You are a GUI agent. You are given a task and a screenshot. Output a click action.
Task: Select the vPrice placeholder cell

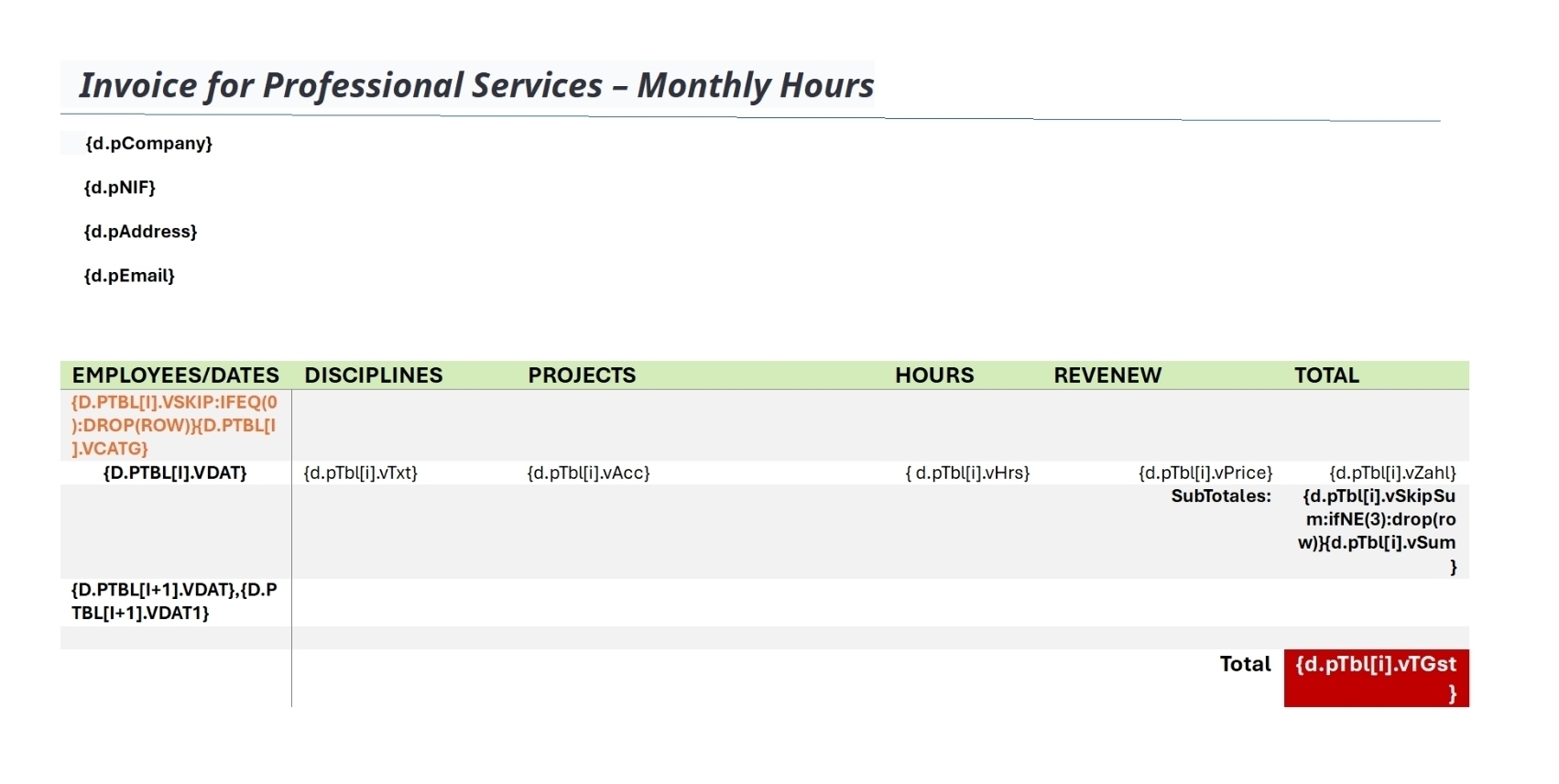tap(1205, 473)
